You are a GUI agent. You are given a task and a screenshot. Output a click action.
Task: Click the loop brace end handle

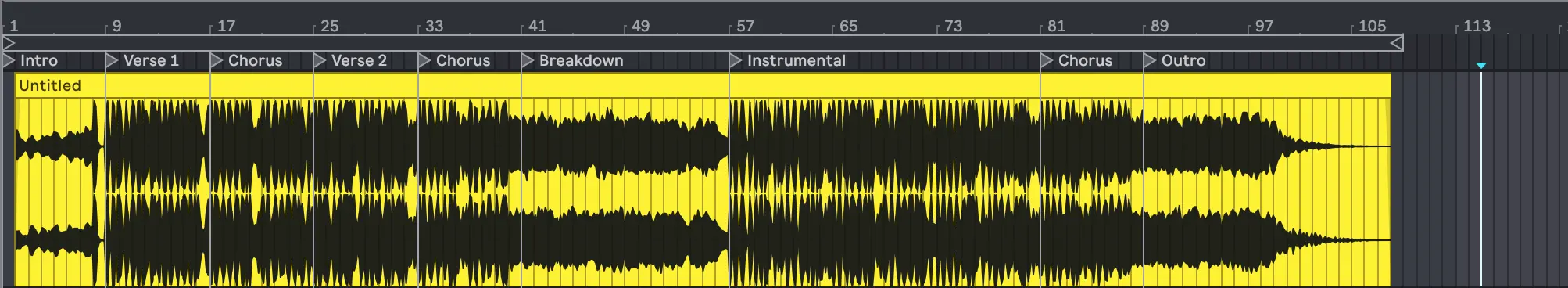1397,42
